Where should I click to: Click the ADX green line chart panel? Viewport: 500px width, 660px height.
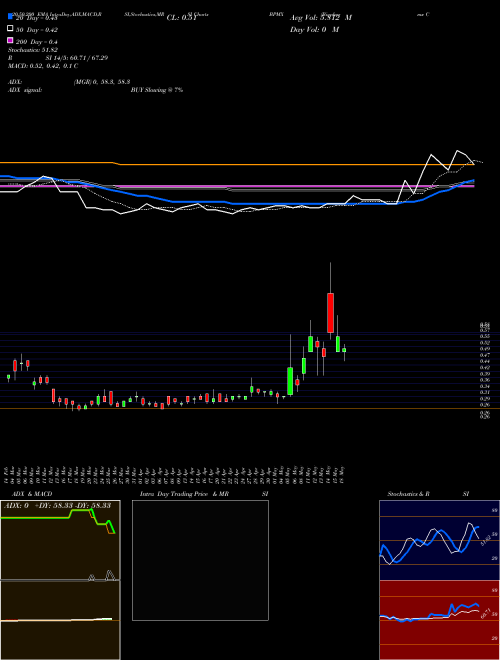60,540
